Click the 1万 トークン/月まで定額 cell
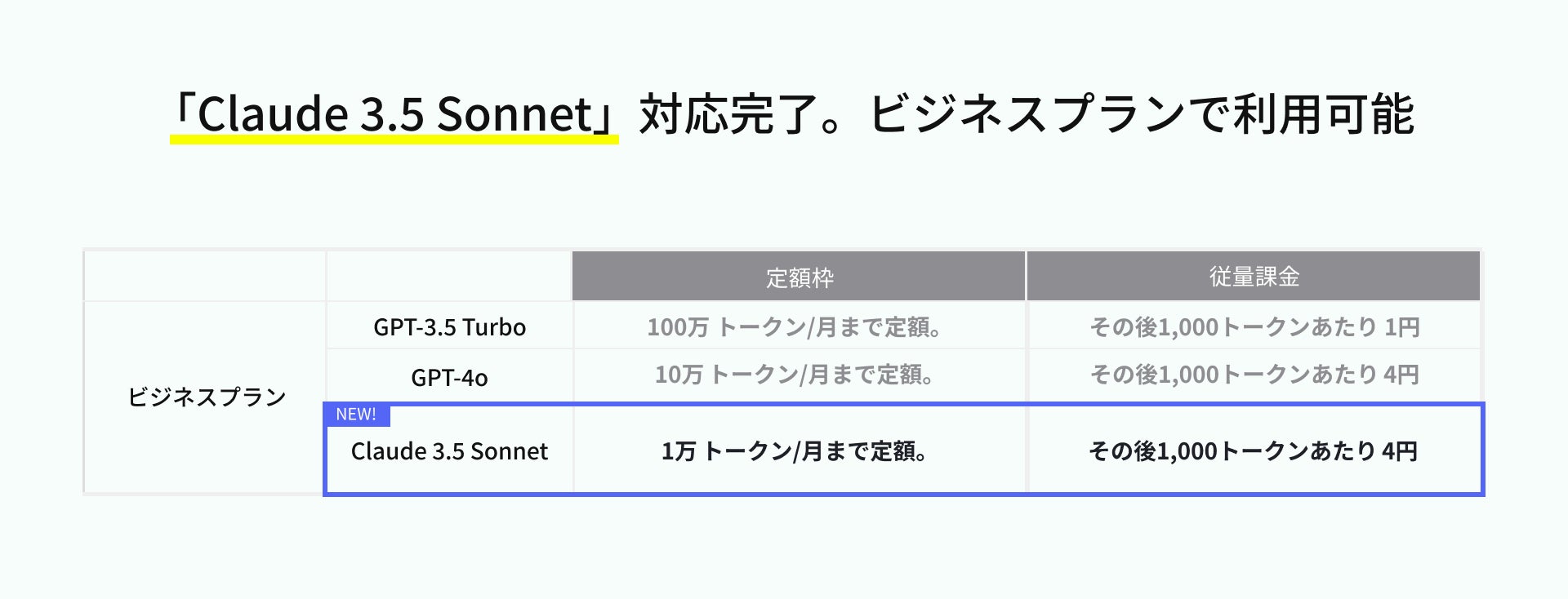Image resolution: width=1568 pixels, height=599 pixels. pyautogui.click(x=795, y=451)
